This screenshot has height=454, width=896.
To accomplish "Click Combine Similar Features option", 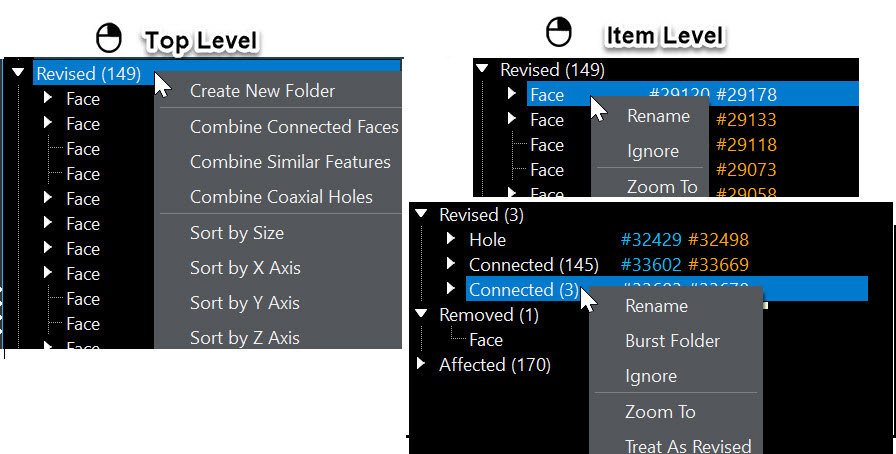I will 290,162.
